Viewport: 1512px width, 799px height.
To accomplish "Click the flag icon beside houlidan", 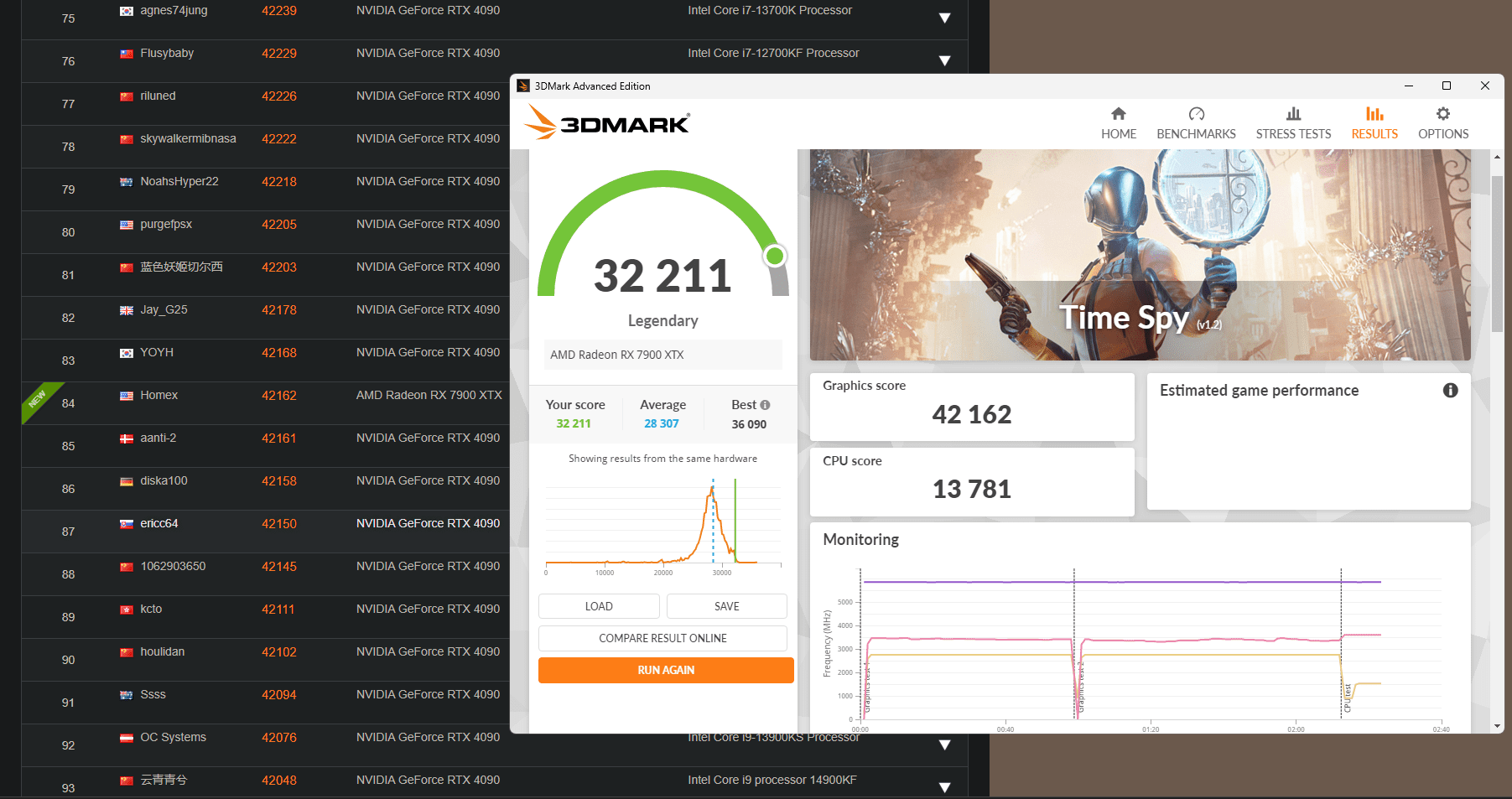I will 127,652.
